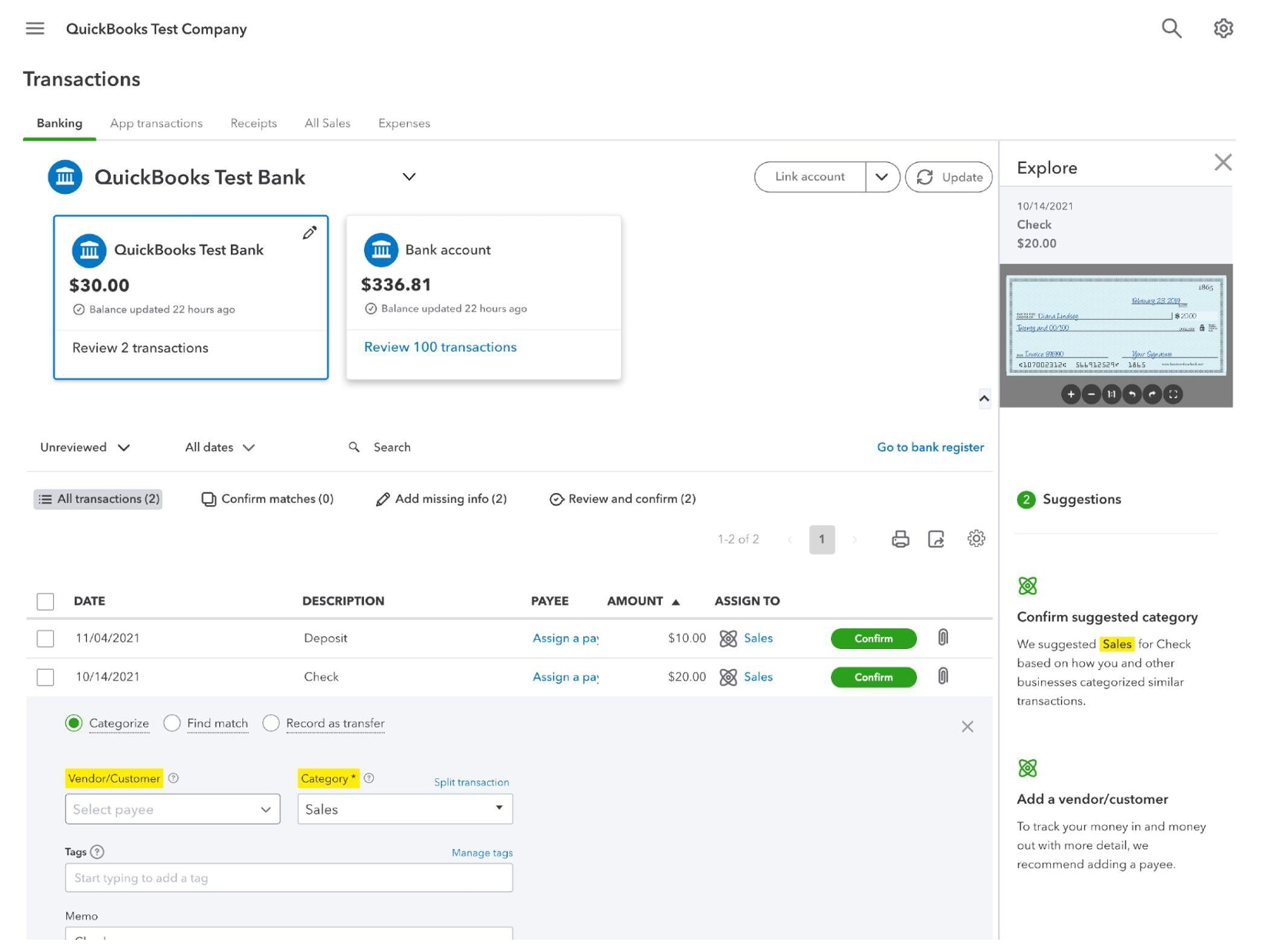Click the refresh icon in the Update button
Viewport: 1288px width, 949px height.
click(x=925, y=177)
